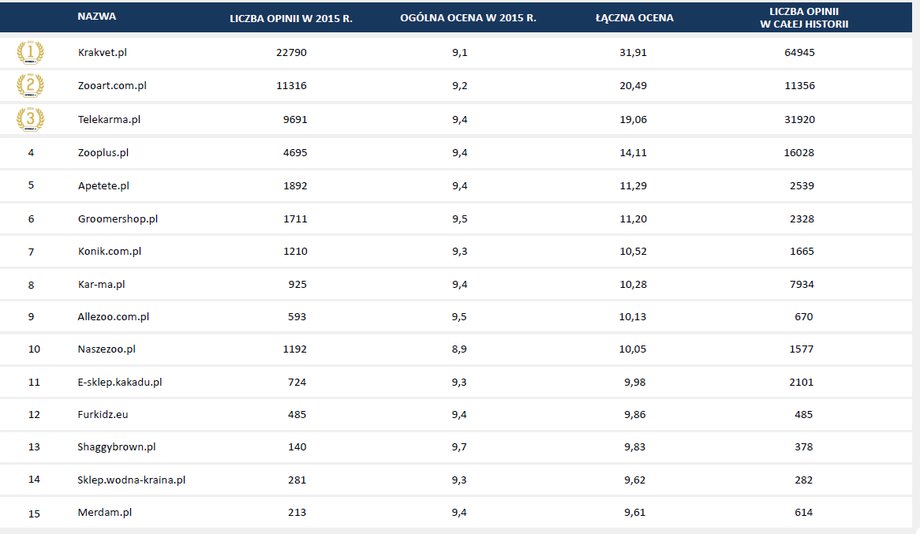Click the third place gold laurel badge
The image size is (920, 534).
(30, 119)
